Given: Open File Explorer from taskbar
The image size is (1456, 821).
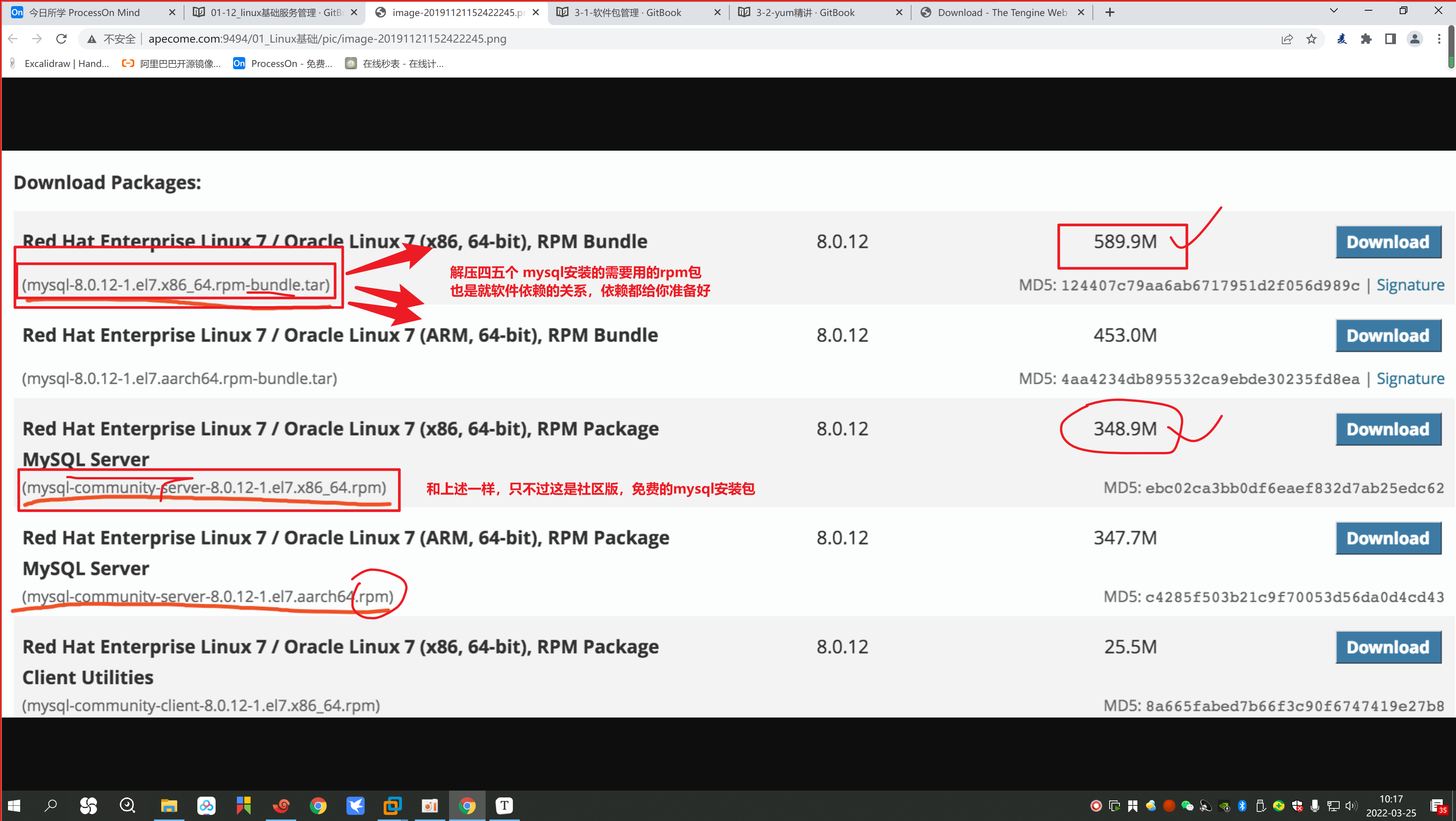Looking at the screenshot, I should coord(168,805).
